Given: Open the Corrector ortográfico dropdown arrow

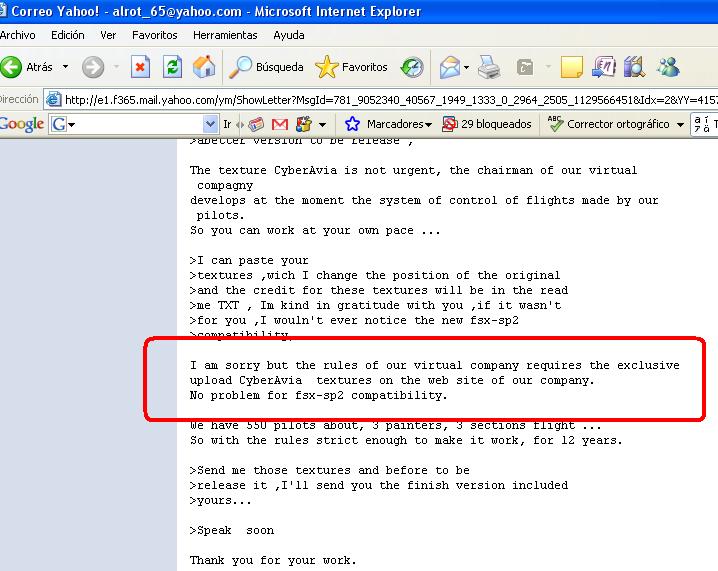Looking at the screenshot, I should tap(680, 125).
